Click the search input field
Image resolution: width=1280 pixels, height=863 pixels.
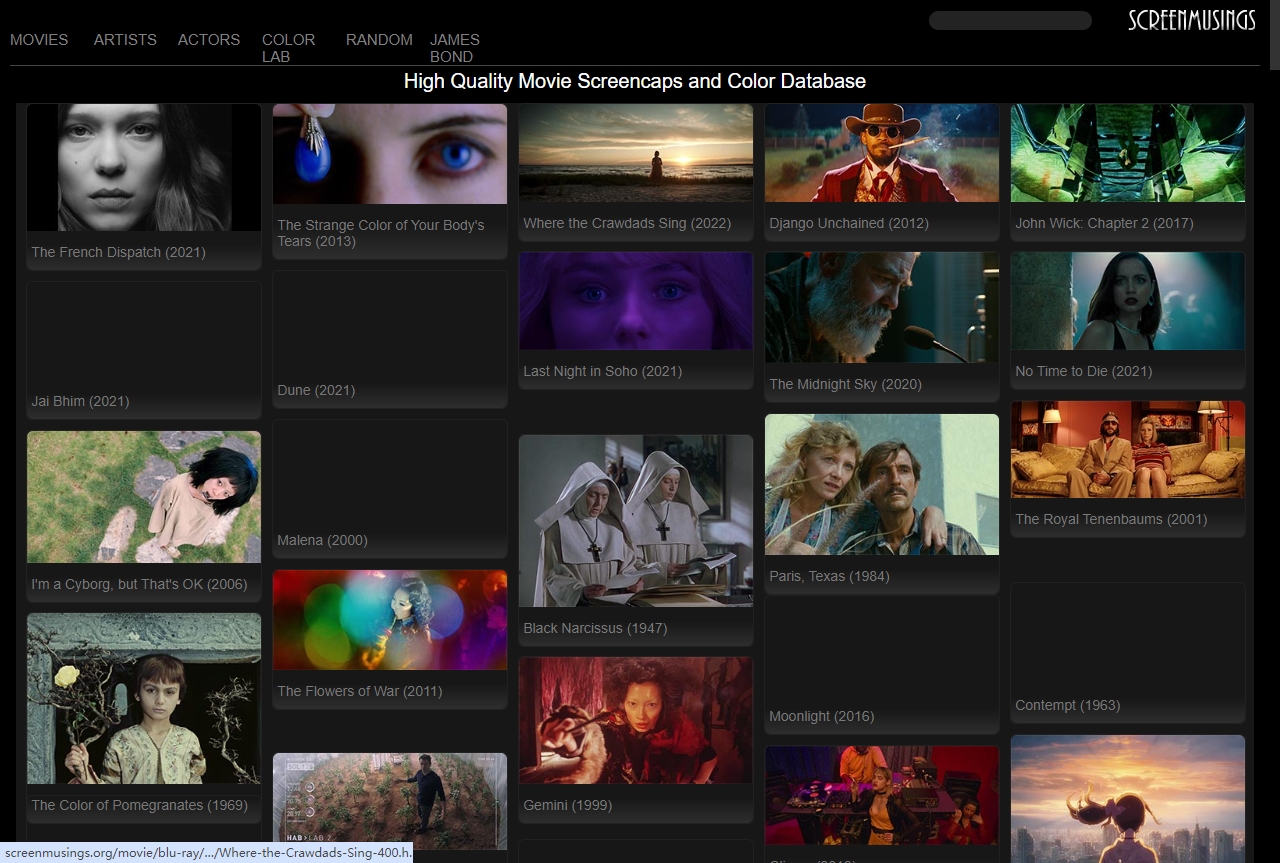[1010, 21]
